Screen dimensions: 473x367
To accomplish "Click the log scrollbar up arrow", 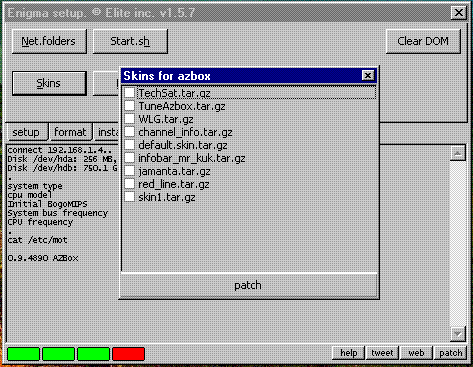I will tap(458, 153).
